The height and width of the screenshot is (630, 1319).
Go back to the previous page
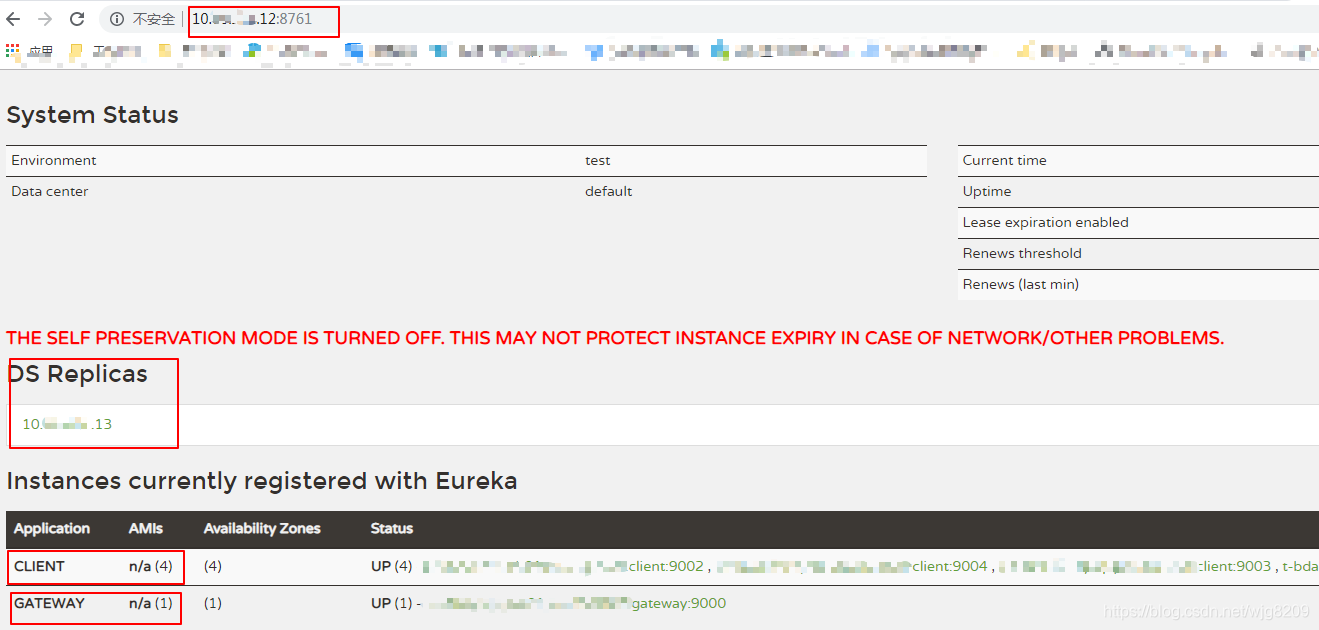point(13,19)
